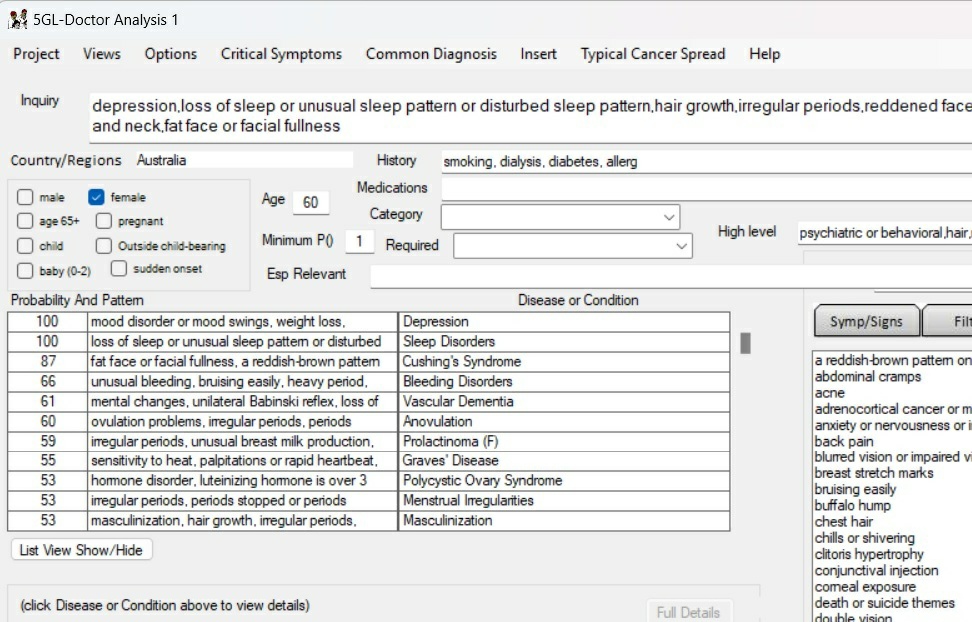
Task: Select the Polycystic Ovary Syndrome row
Action: [482, 481]
